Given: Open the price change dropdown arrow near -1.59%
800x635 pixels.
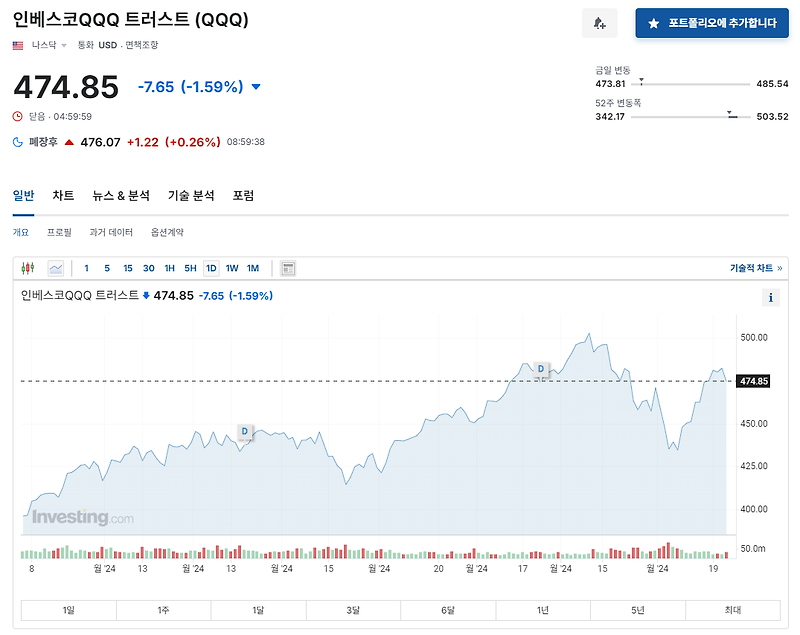Looking at the screenshot, I should [x=255, y=87].
